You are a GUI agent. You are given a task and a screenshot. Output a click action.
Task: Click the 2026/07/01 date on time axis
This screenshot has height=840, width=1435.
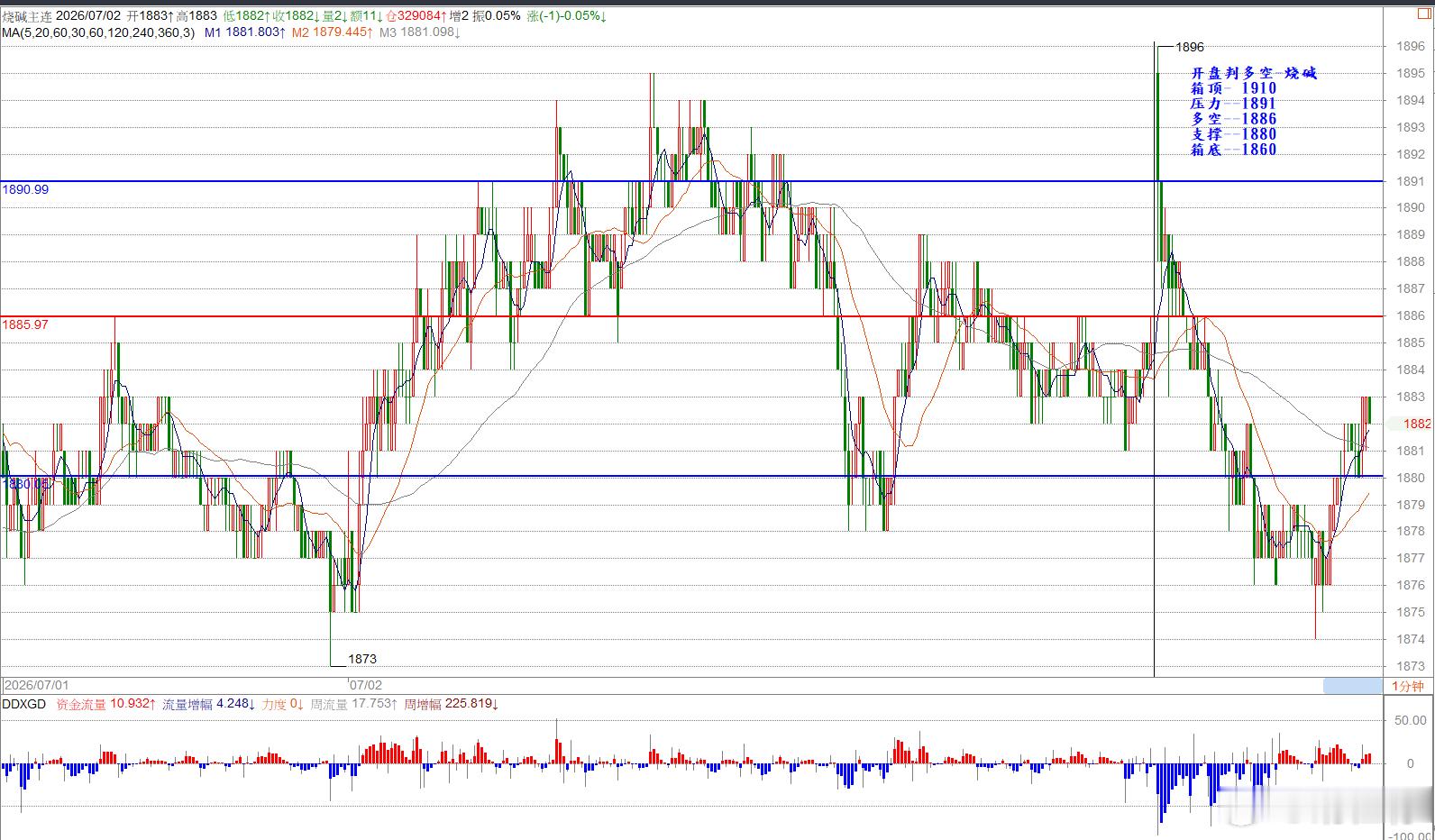coord(36,686)
